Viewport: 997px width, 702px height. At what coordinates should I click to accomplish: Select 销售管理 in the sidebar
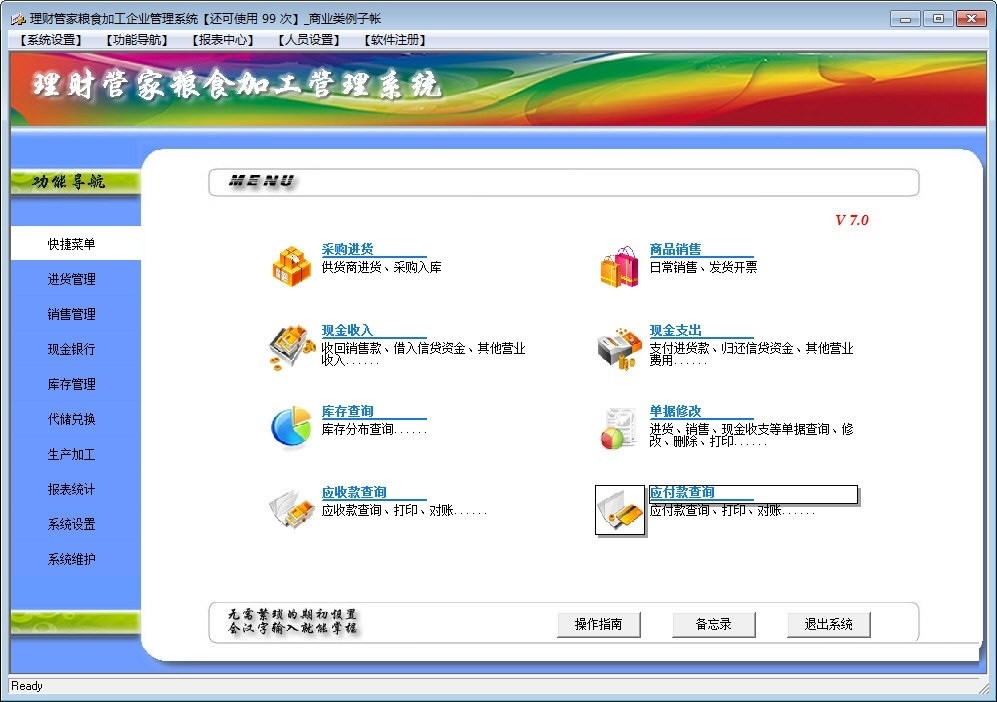(x=71, y=314)
